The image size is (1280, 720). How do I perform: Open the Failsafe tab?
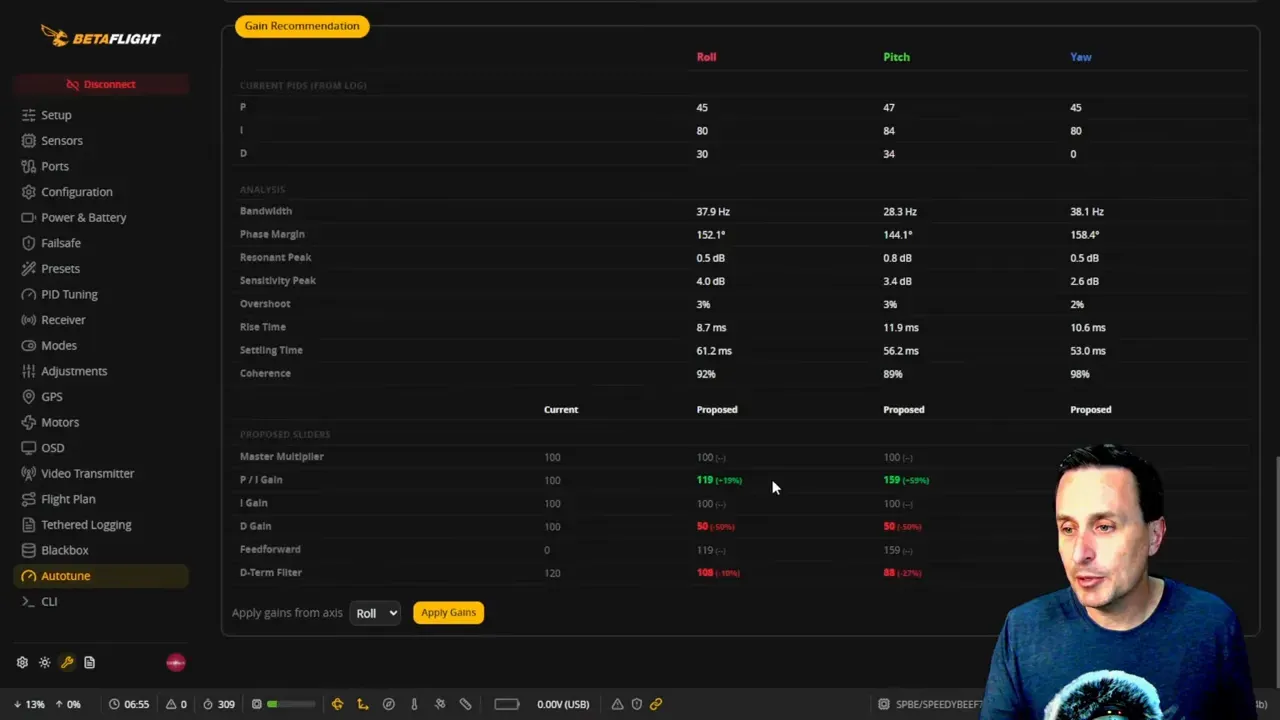pyautogui.click(x=60, y=243)
